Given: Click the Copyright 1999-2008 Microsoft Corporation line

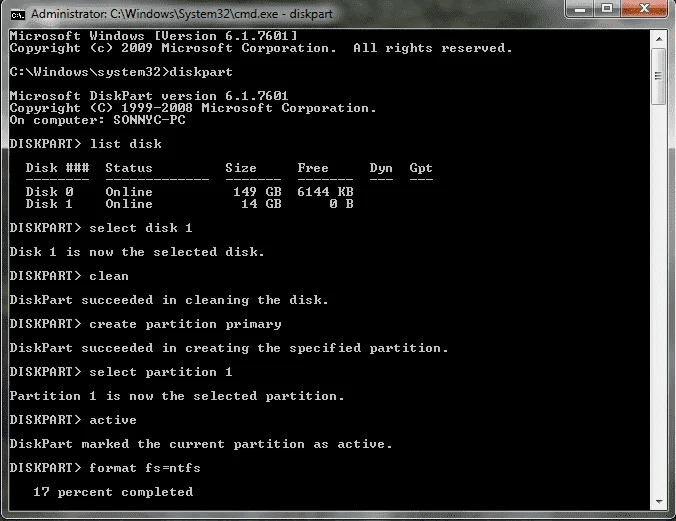Looking at the screenshot, I should pyautogui.click(x=193, y=108).
